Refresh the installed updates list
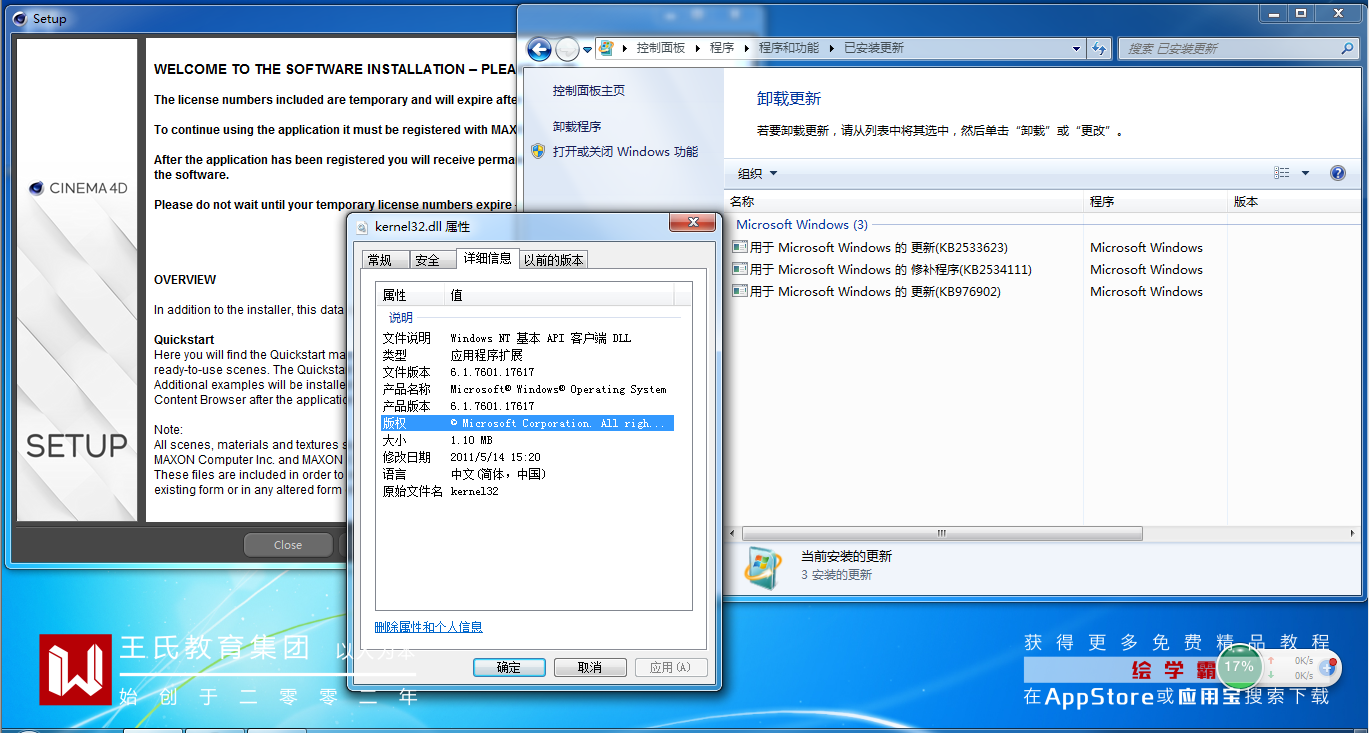Screen dimensions: 1369x733 pos(1099,48)
